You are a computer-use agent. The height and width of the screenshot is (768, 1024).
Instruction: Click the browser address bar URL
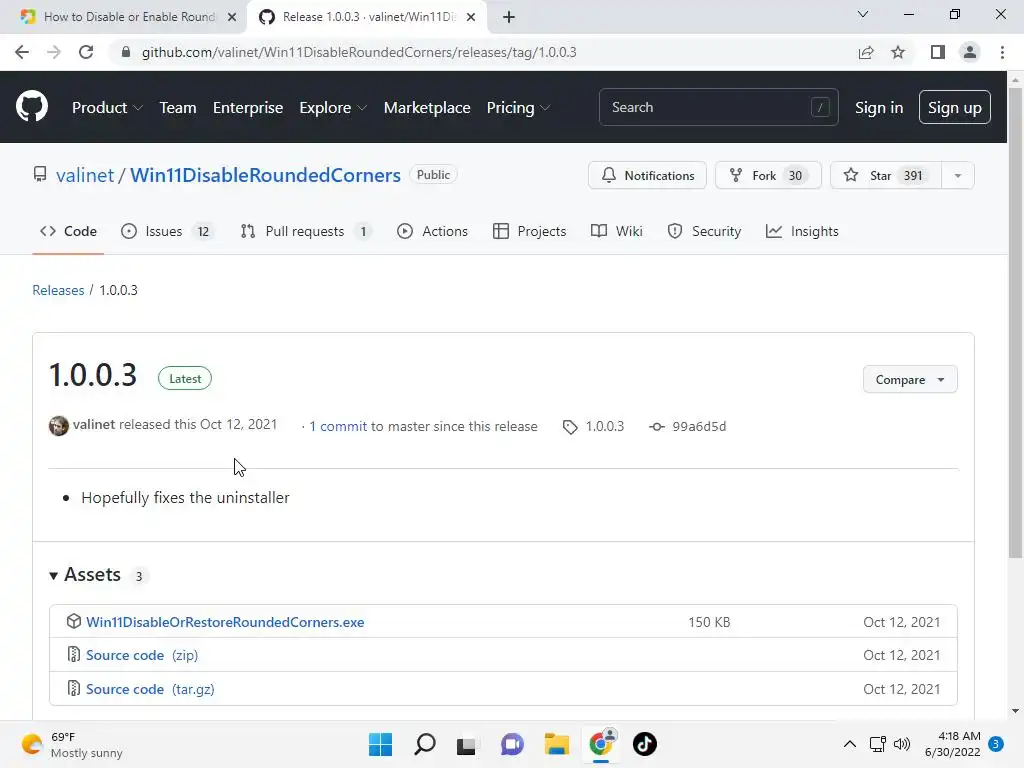point(359,52)
